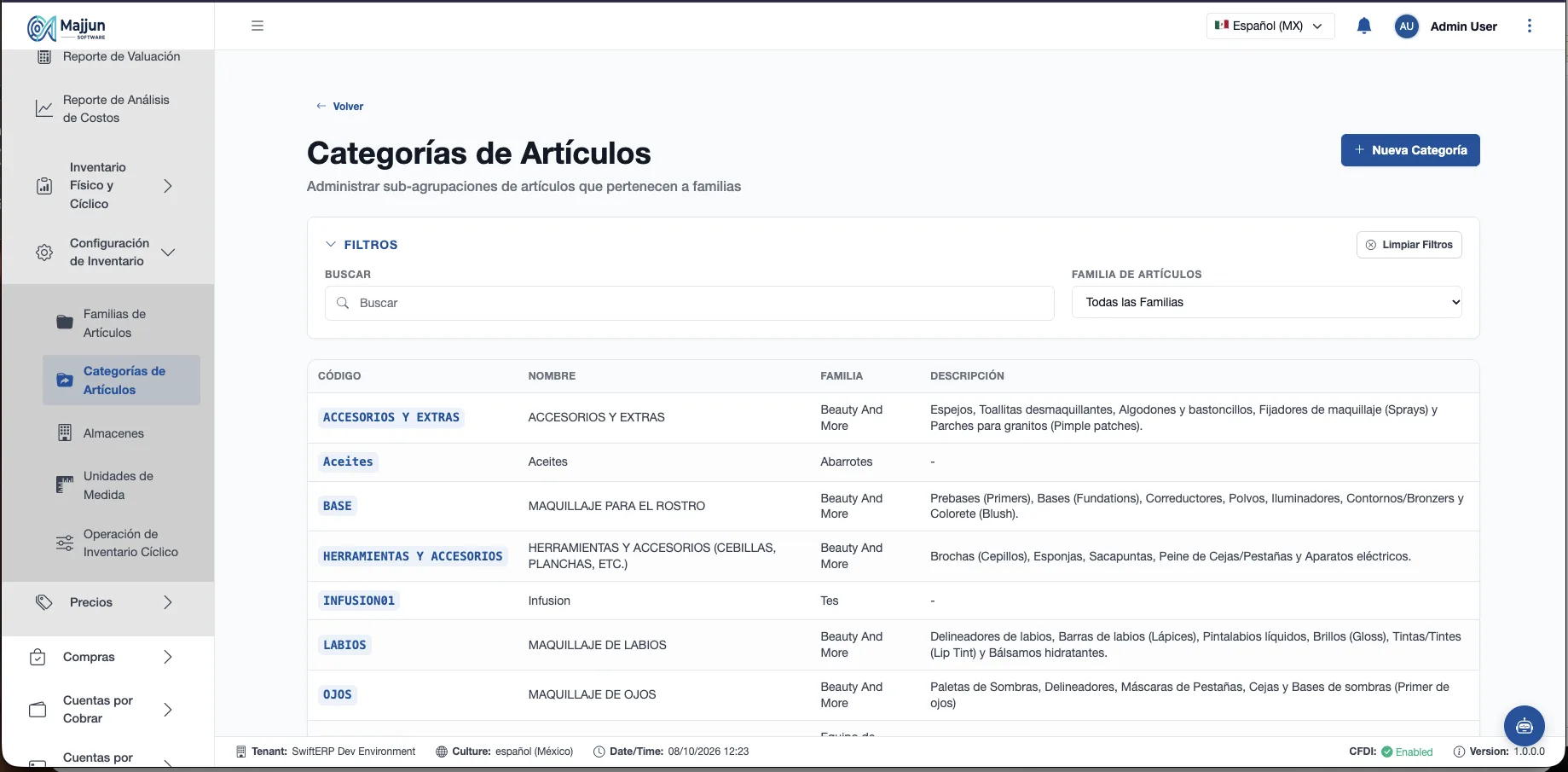This screenshot has height=772, width=1568.
Task: Click the Configuración de Inventario gear icon
Action: [44, 252]
